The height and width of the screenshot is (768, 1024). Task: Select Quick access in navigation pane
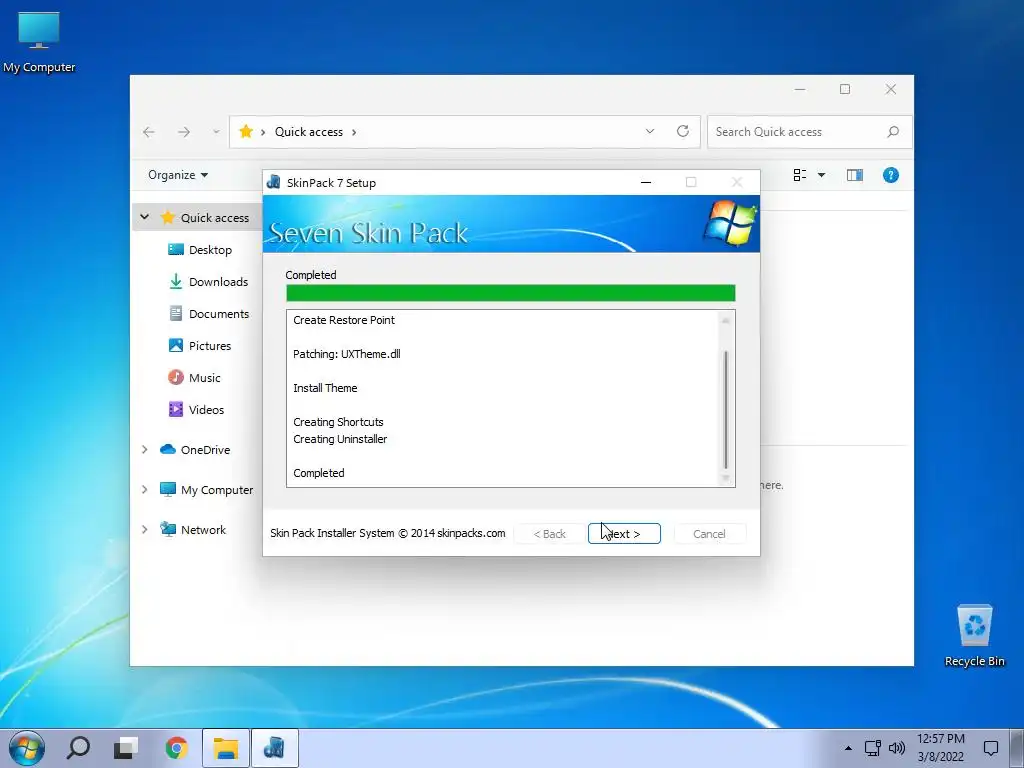[x=215, y=217]
